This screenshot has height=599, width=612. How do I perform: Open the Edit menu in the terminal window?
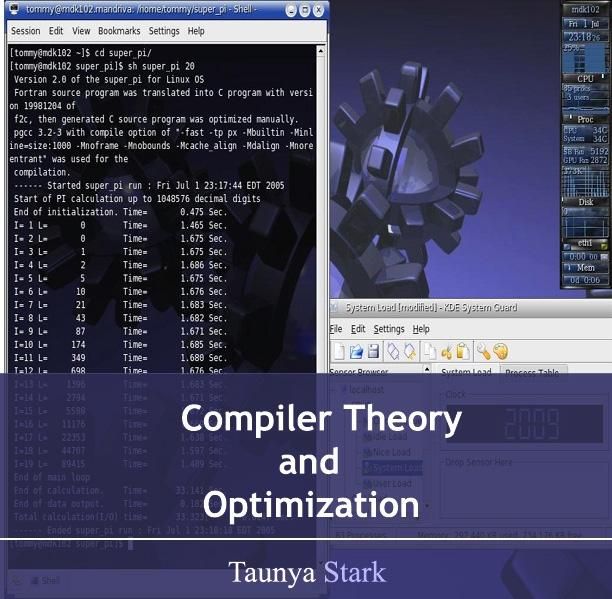click(56, 31)
